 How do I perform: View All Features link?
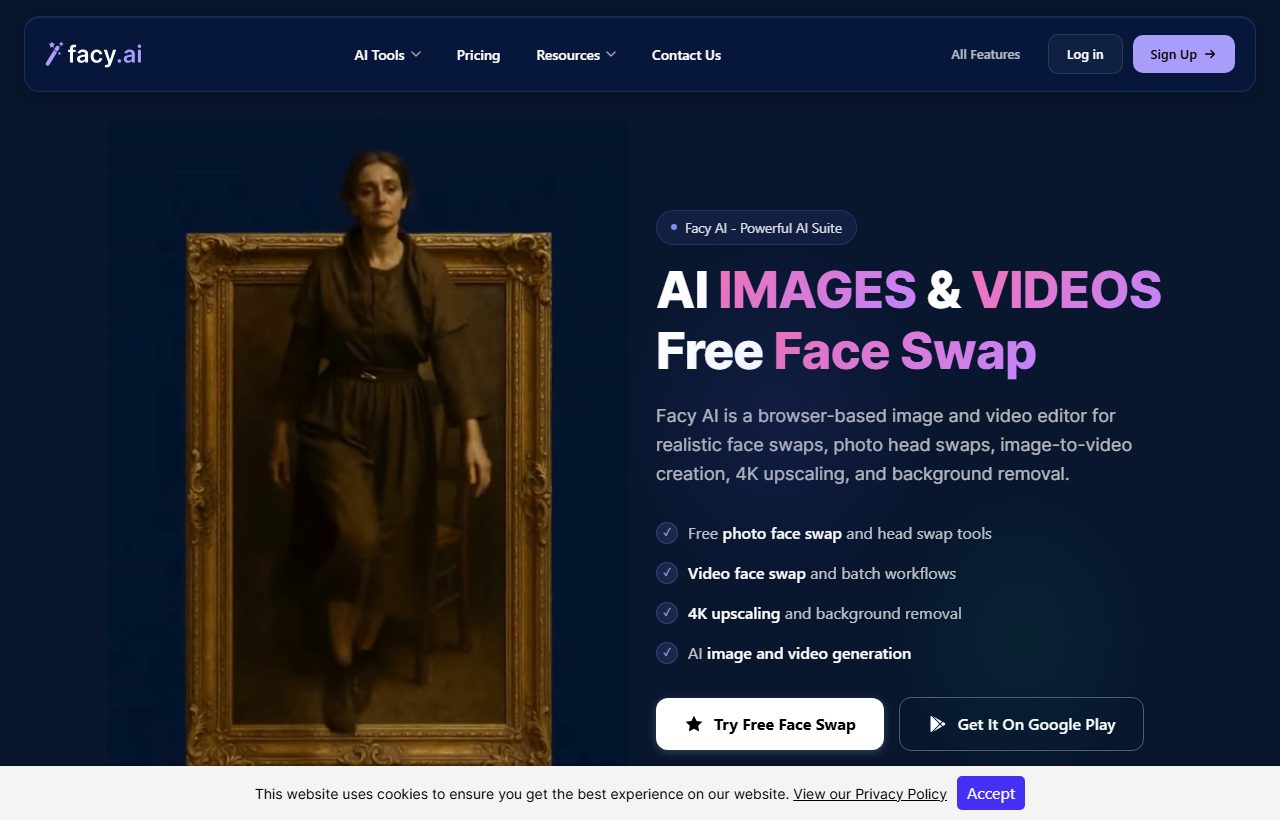point(986,55)
